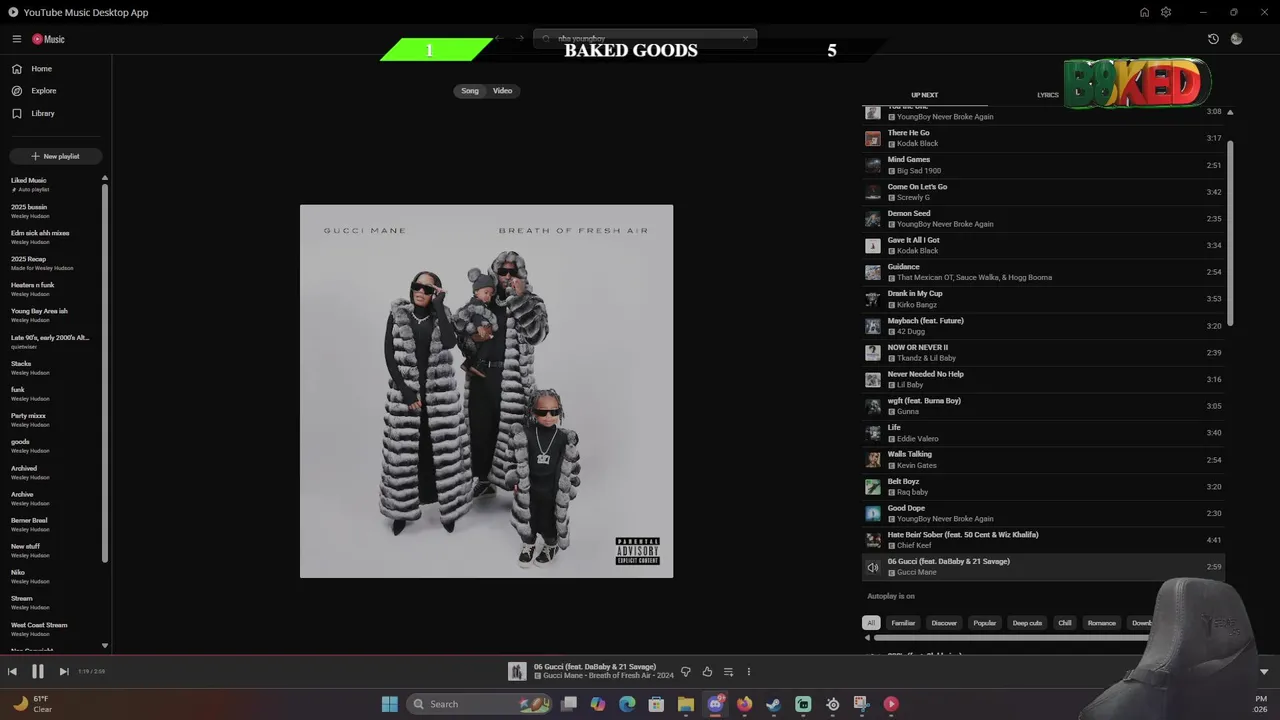Image resolution: width=1280 pixels, height=720 pixels.
Task: Open the hamburger guide menu
Action: [17, 39]
